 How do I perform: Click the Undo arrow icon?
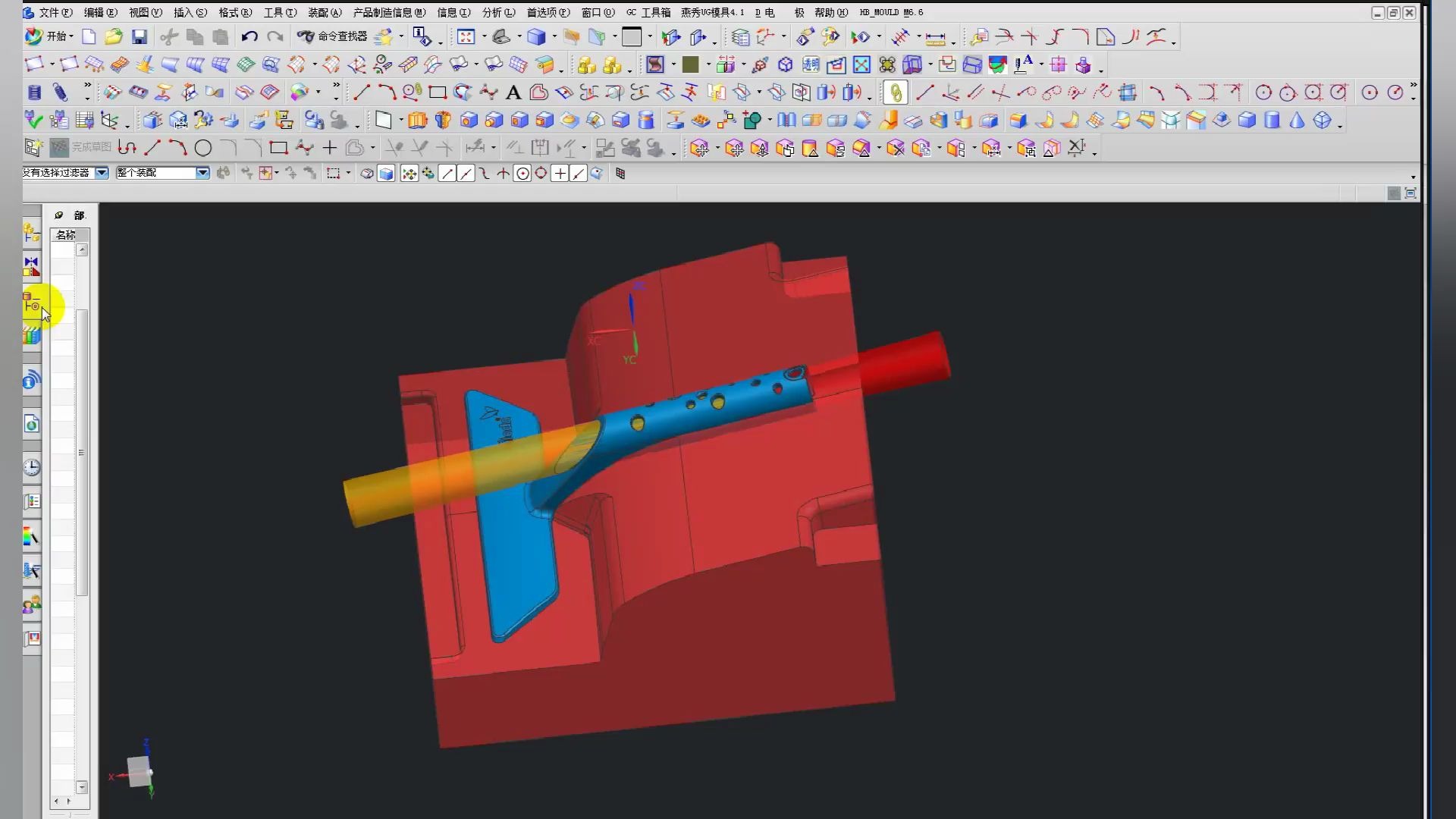point(249,36)
